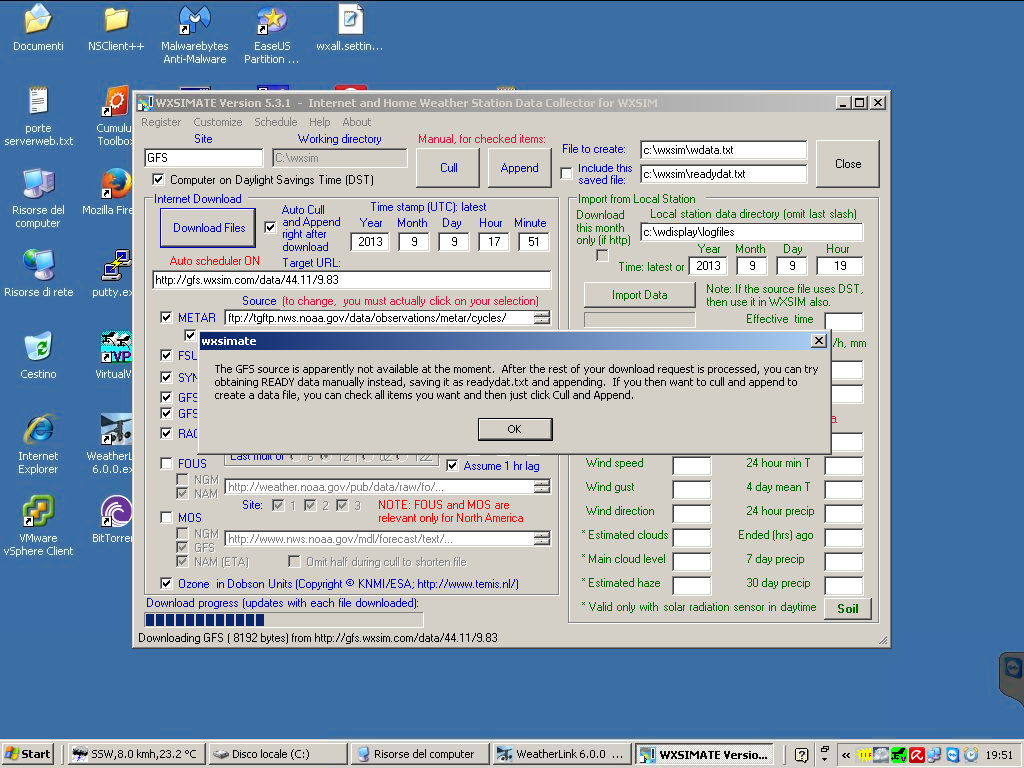This screenshot has height=768, width=1024.
Task: Click the Cull button
Action: click(x=449, y=168)
